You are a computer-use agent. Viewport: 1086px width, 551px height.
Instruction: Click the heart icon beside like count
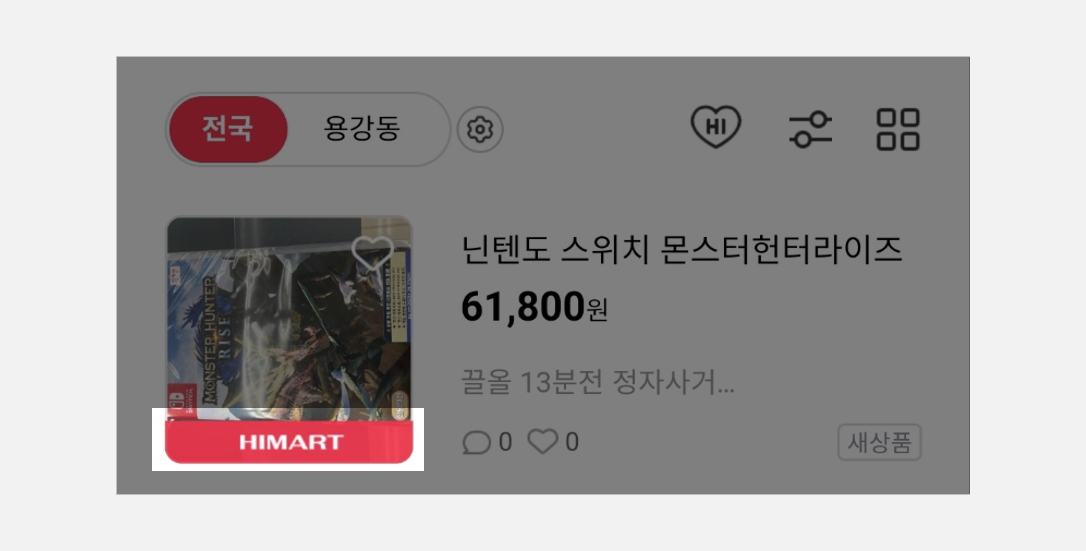pyautogui.click(x=543, y=441)
